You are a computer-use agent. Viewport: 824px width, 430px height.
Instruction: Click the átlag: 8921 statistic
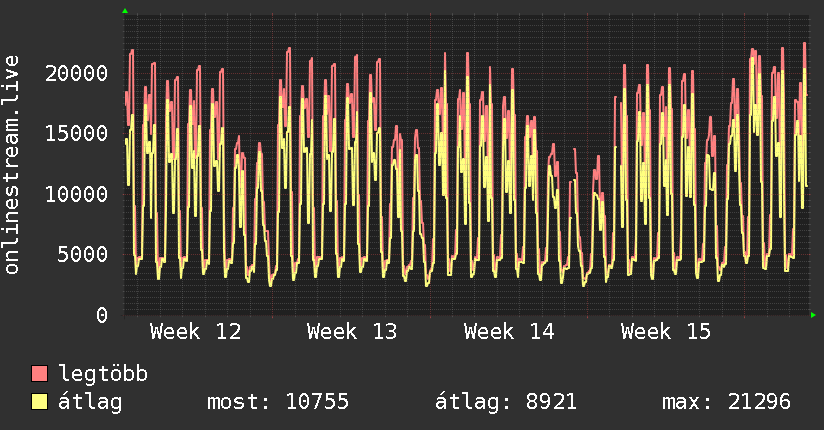[x=506, y=402]
